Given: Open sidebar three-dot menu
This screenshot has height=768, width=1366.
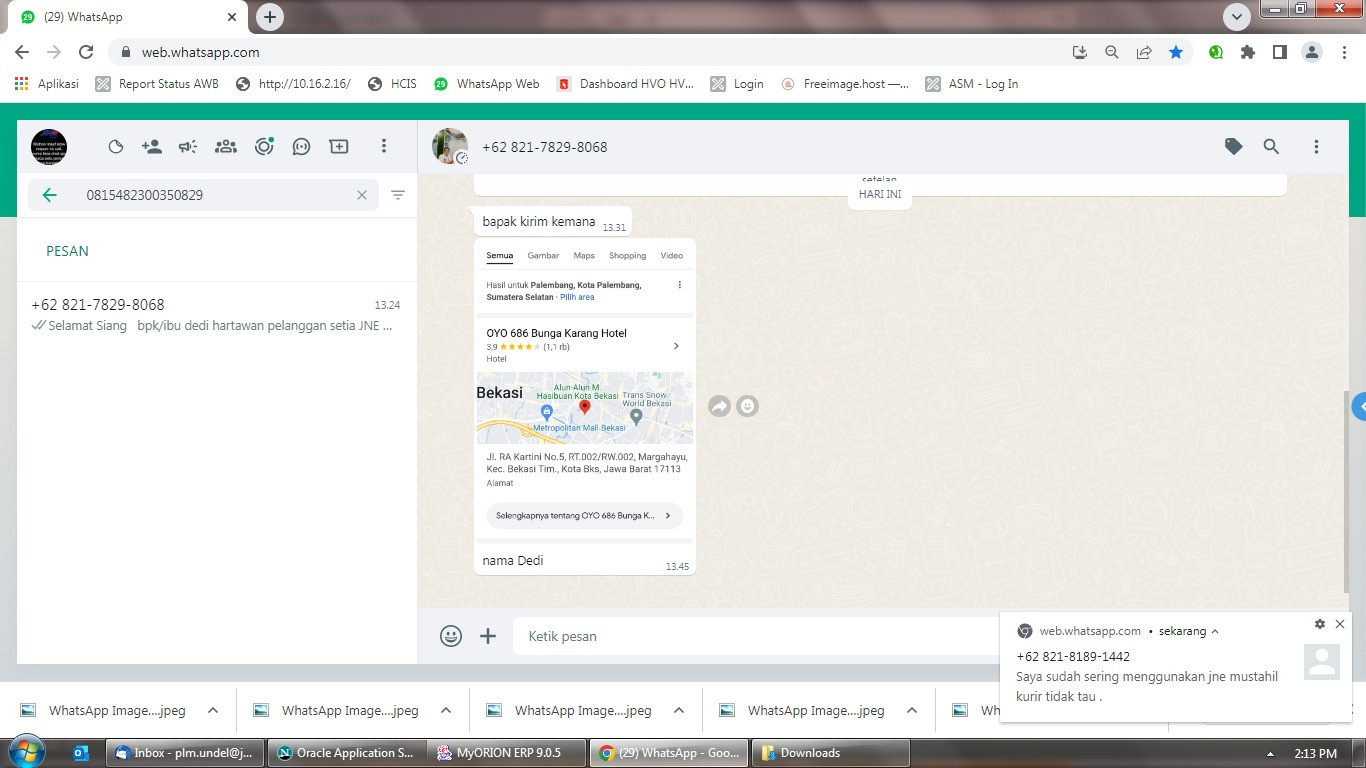Looking at the screenshot, I should [x=383, y=147].
